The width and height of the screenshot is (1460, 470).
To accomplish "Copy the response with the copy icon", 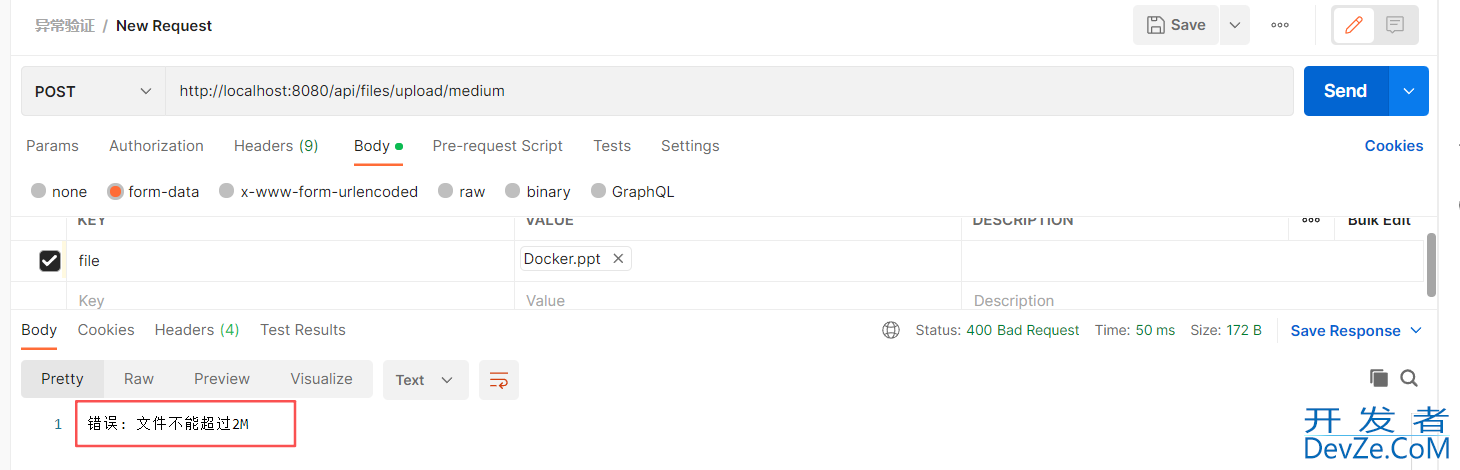I will click(1378, 378).
